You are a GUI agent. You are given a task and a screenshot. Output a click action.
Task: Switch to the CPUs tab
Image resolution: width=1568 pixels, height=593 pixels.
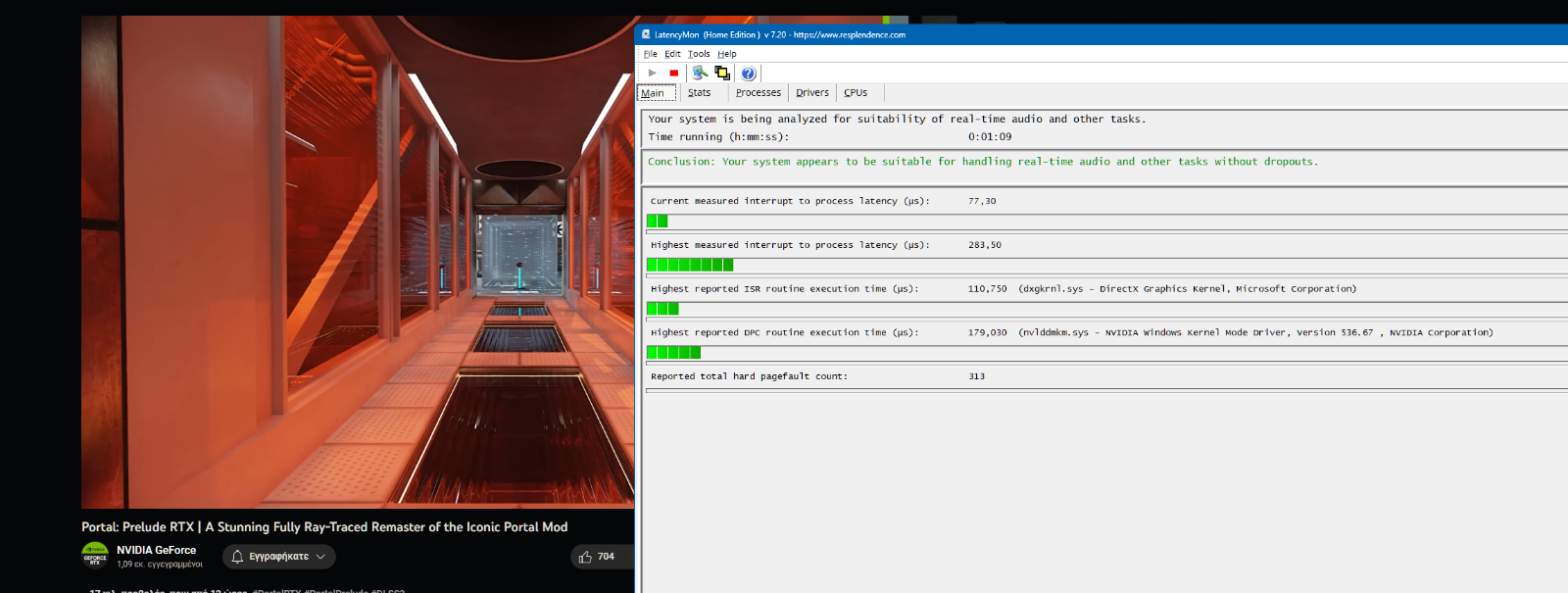(x=856, y=93)
